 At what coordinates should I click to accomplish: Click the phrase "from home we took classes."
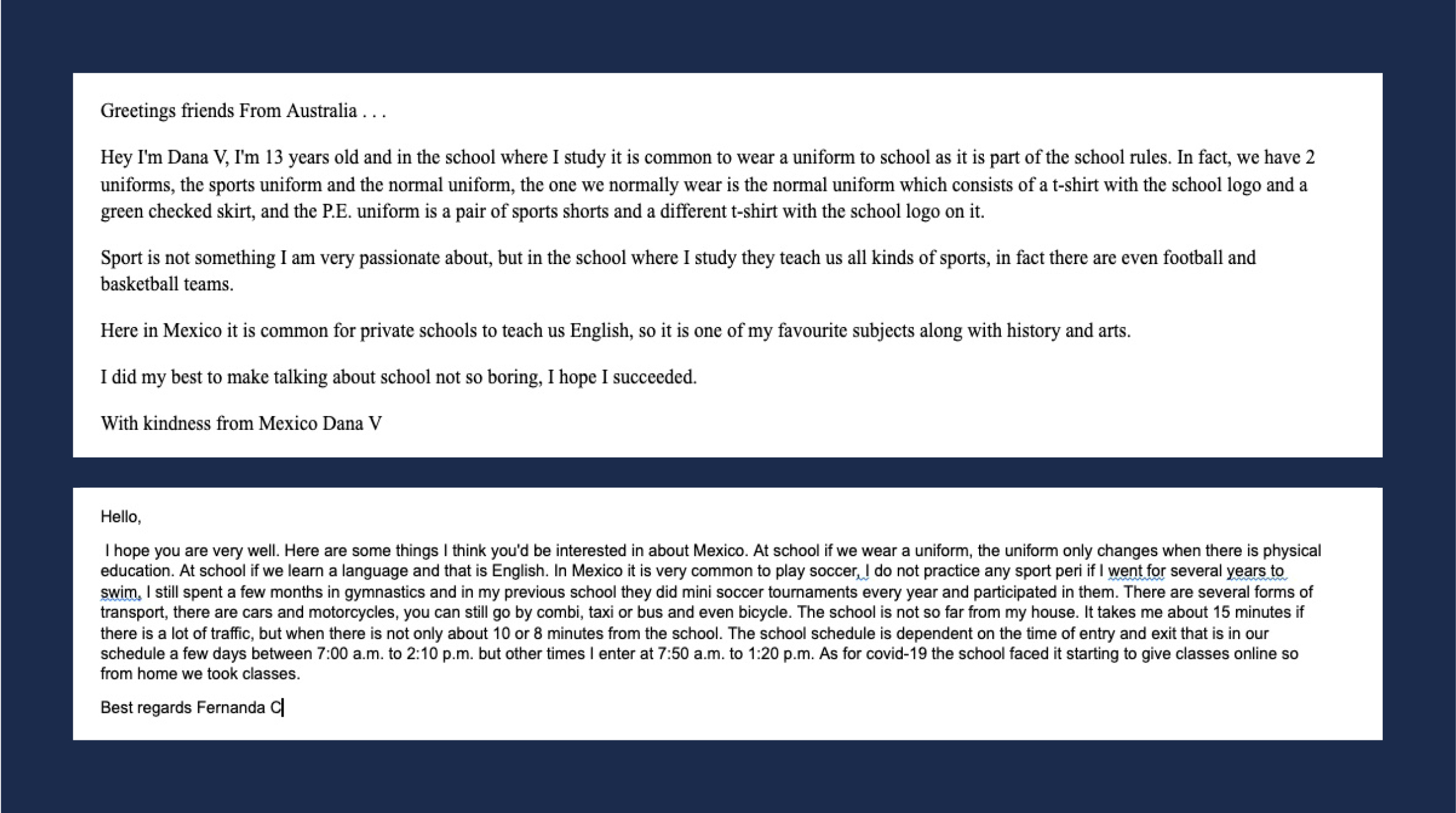point(200,674)
